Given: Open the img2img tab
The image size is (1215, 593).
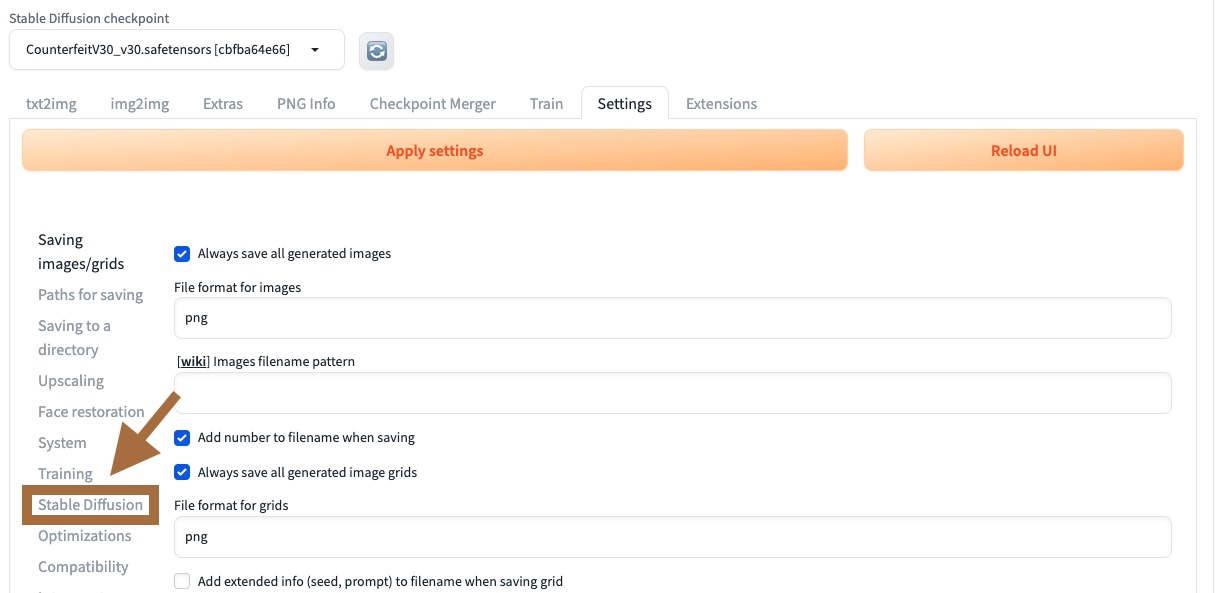Looking at the screenshot, I should 139,104.
